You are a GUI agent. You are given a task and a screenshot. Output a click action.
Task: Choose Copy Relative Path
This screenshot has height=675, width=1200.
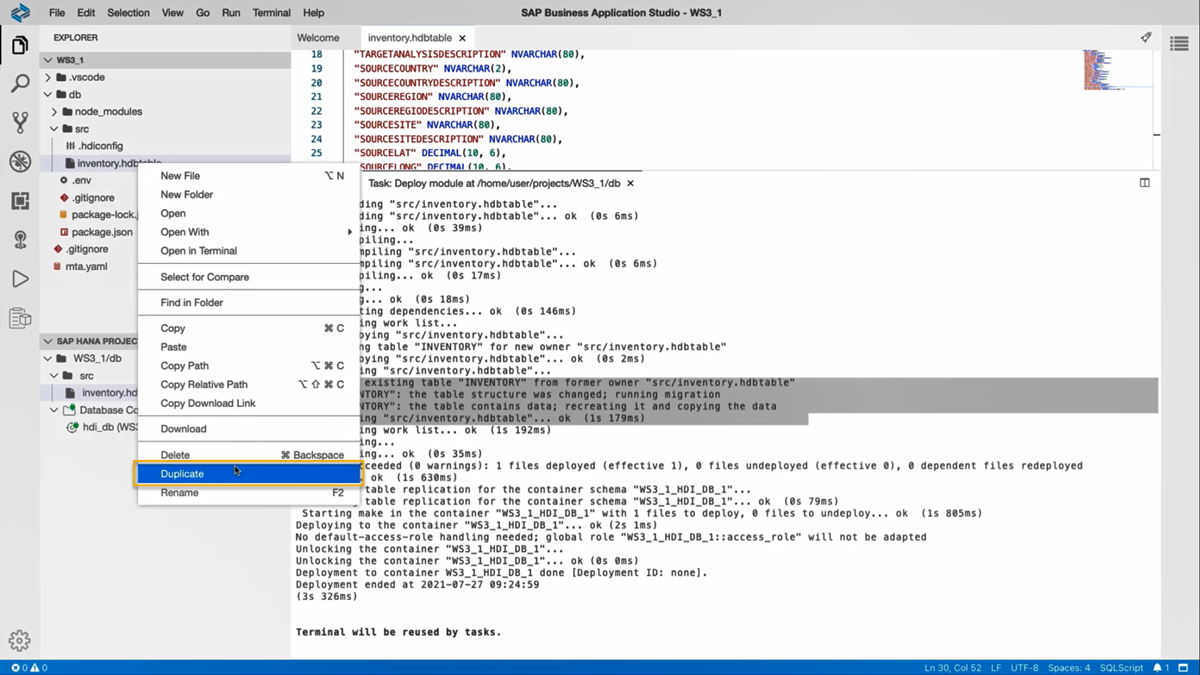click(248, 385)
